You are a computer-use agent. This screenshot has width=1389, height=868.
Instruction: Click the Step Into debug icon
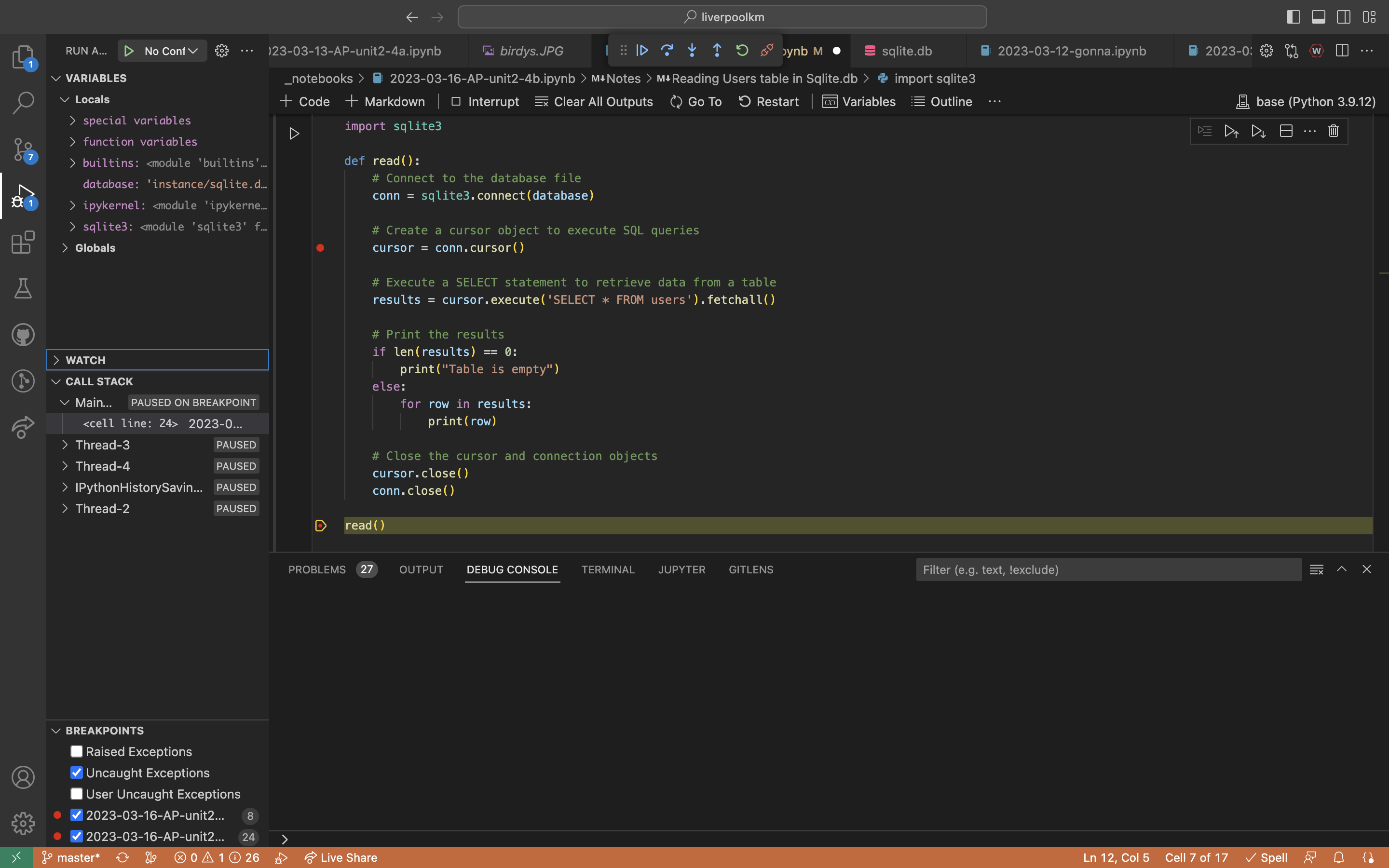point(692,51)
